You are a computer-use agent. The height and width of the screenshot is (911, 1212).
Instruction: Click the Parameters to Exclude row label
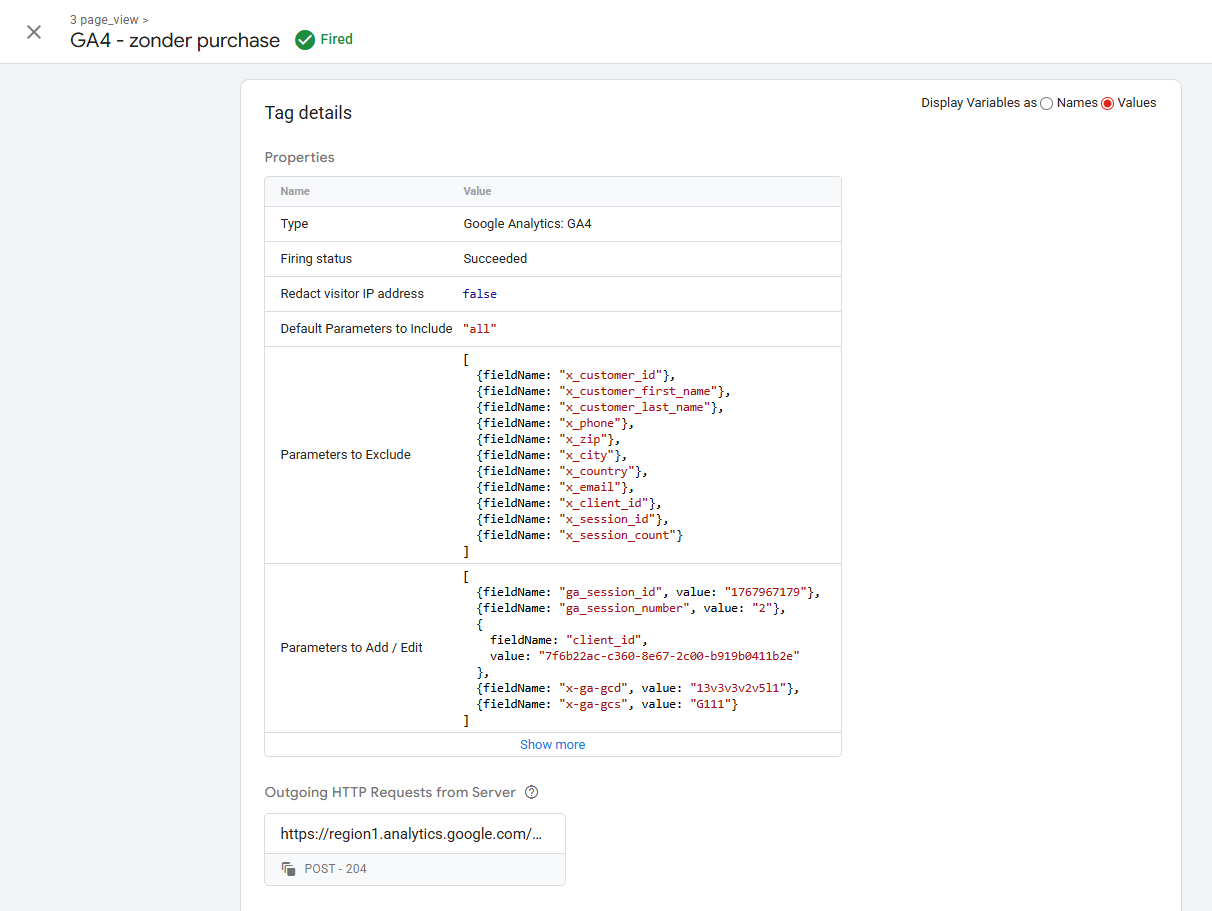pyautogui.click(x=345, y=455)
